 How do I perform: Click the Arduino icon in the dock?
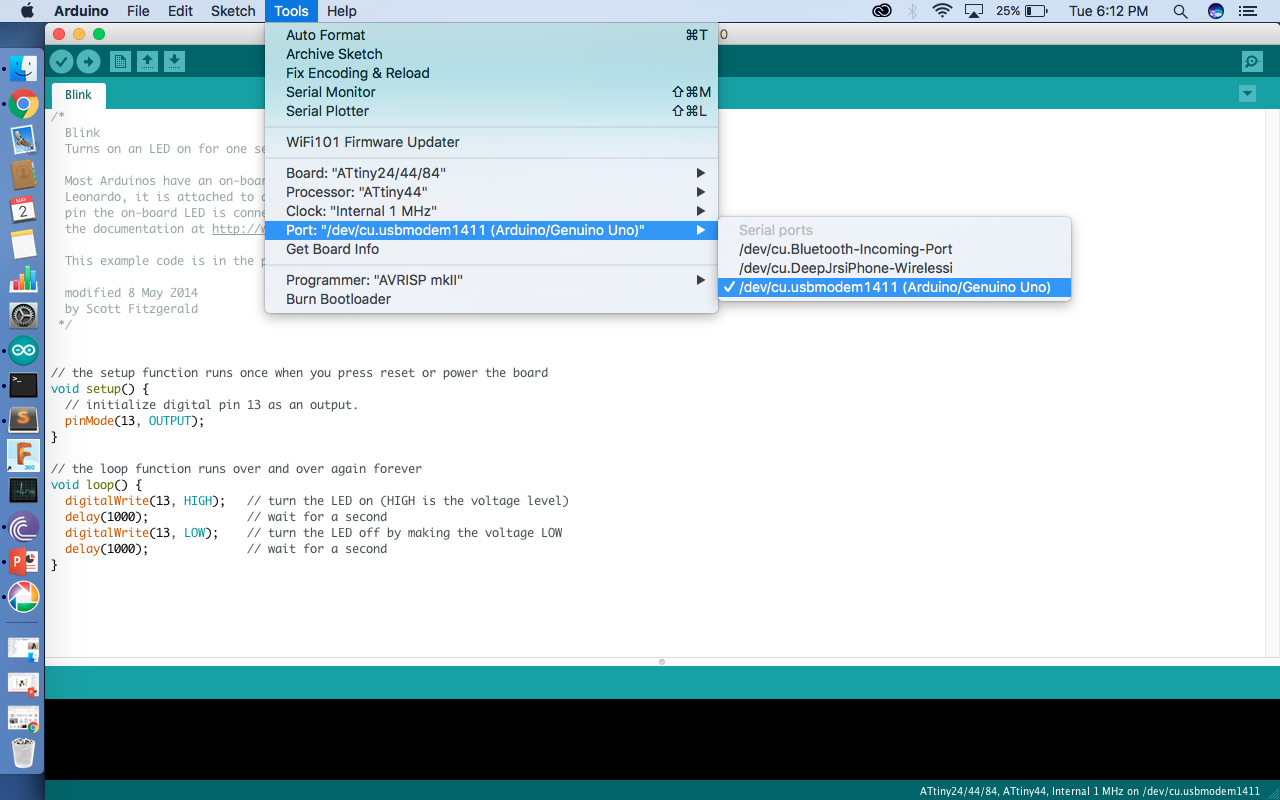tap(23, 351)
